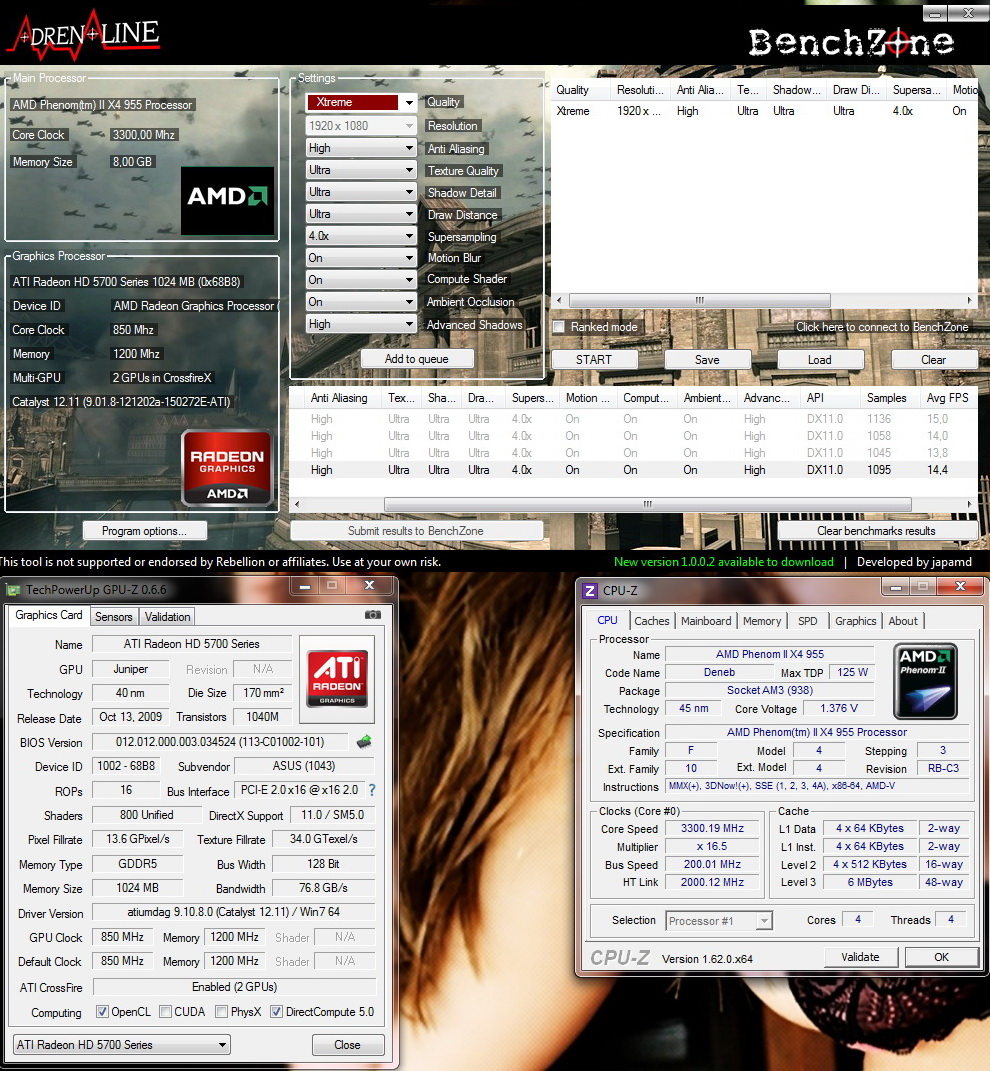Click Clear benchmarks results button
The height and width of the screenshot is (1071, 990).
point(877,531)
